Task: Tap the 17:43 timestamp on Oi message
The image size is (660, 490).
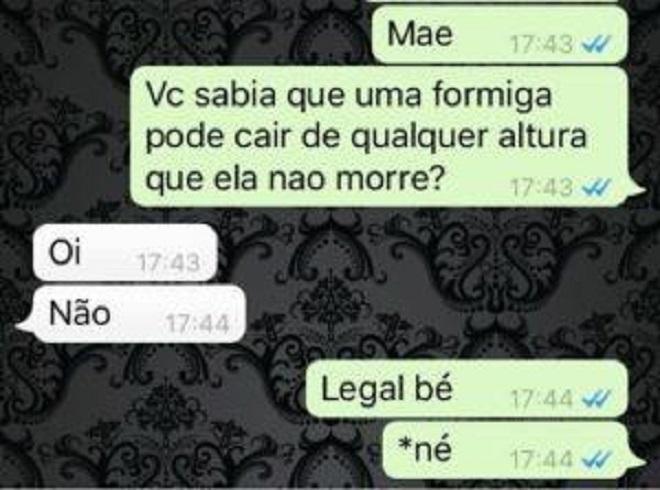Action: (x=169, y=264)
